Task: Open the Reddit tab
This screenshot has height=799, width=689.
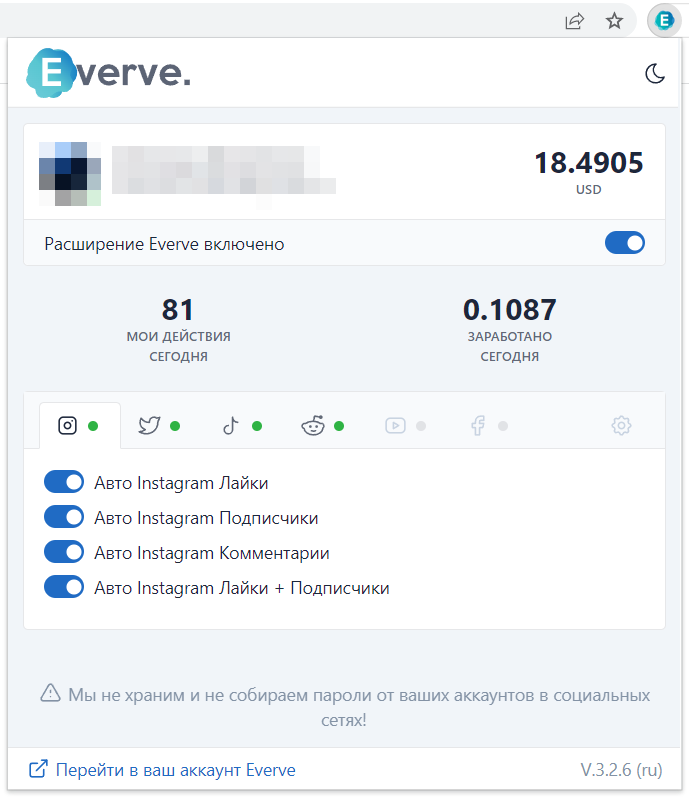Action: pyautogui.click(x=323, y=425)
